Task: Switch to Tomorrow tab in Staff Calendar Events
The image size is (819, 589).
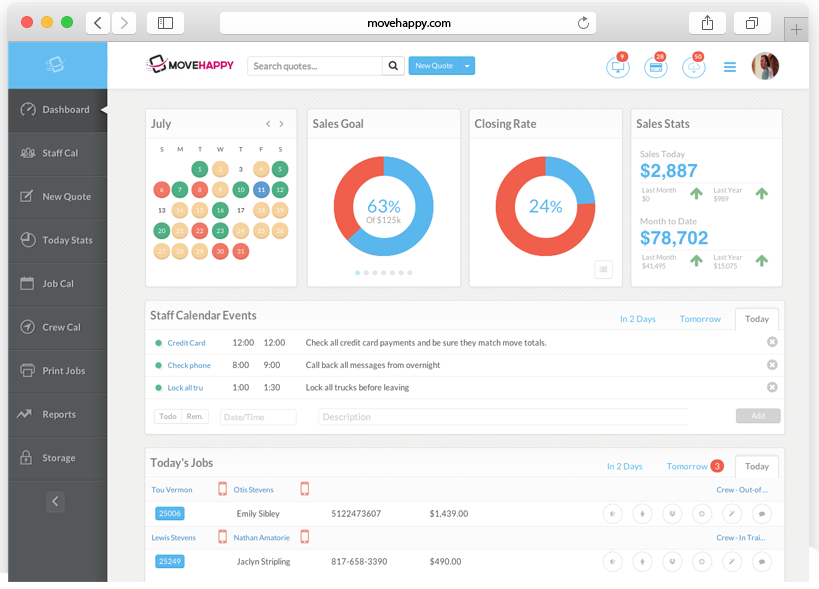Action: (x=700, y=319)
